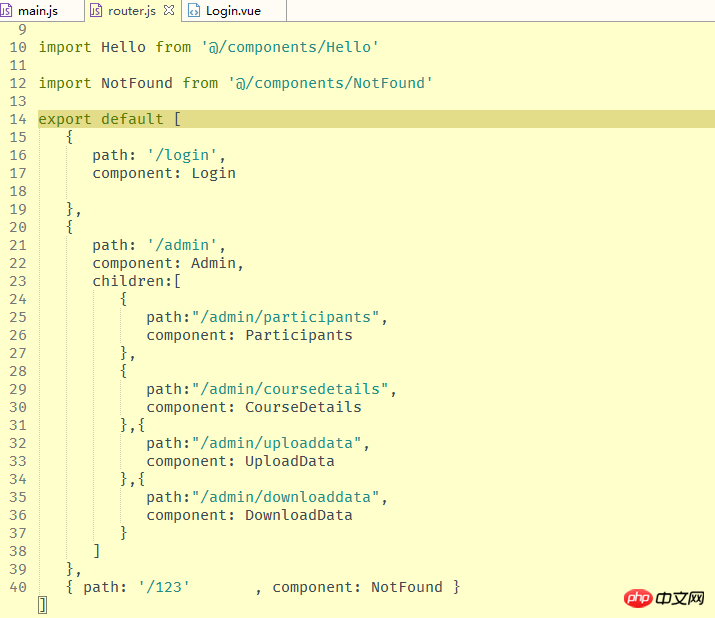This screenshot has height=618, width=715.
Task: Click the "/admin/participants" path string
Action: pyautogui.click(x=285, y=317)
